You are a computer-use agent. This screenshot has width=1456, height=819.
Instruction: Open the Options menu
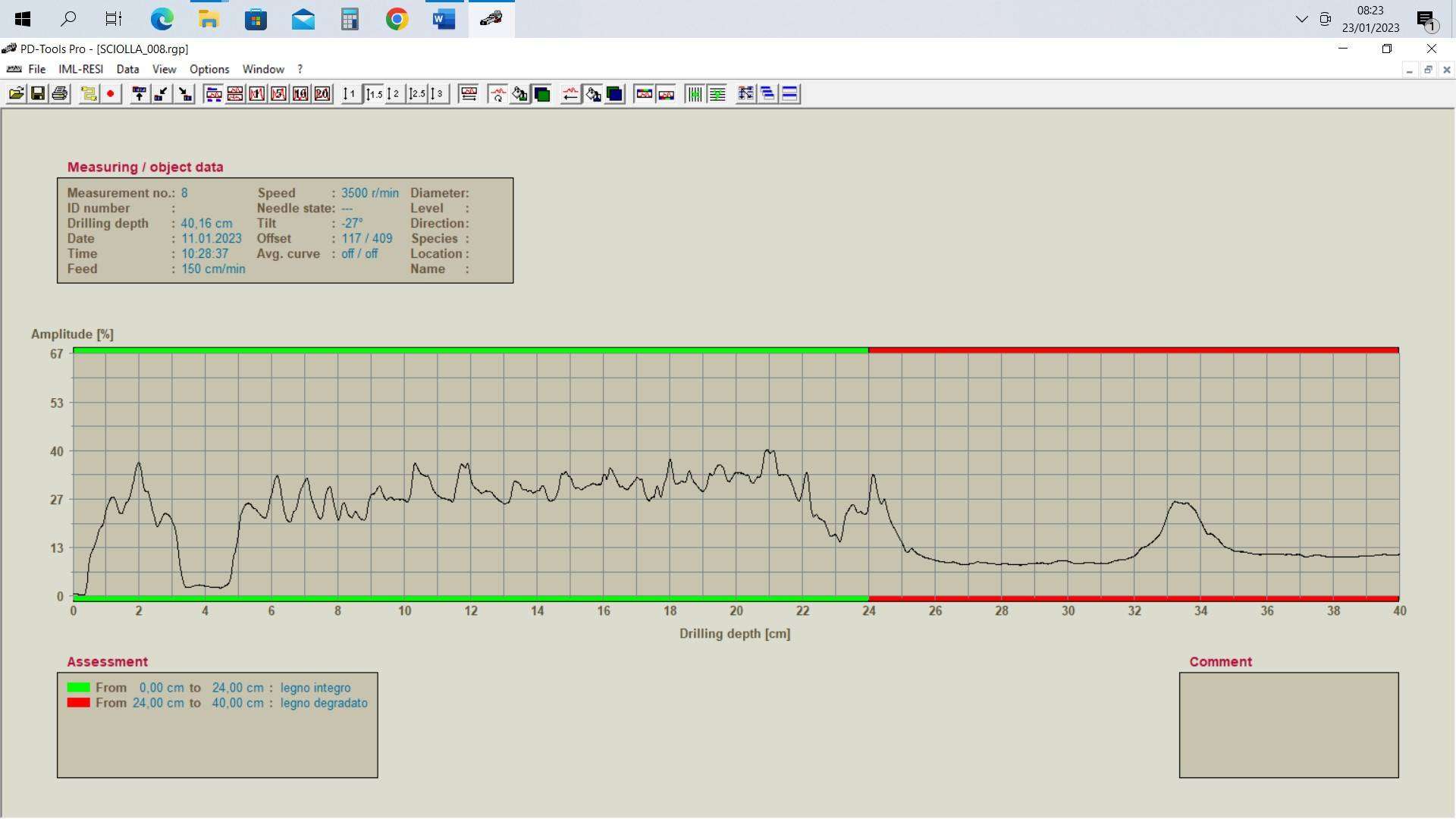(x=209, y=69)
